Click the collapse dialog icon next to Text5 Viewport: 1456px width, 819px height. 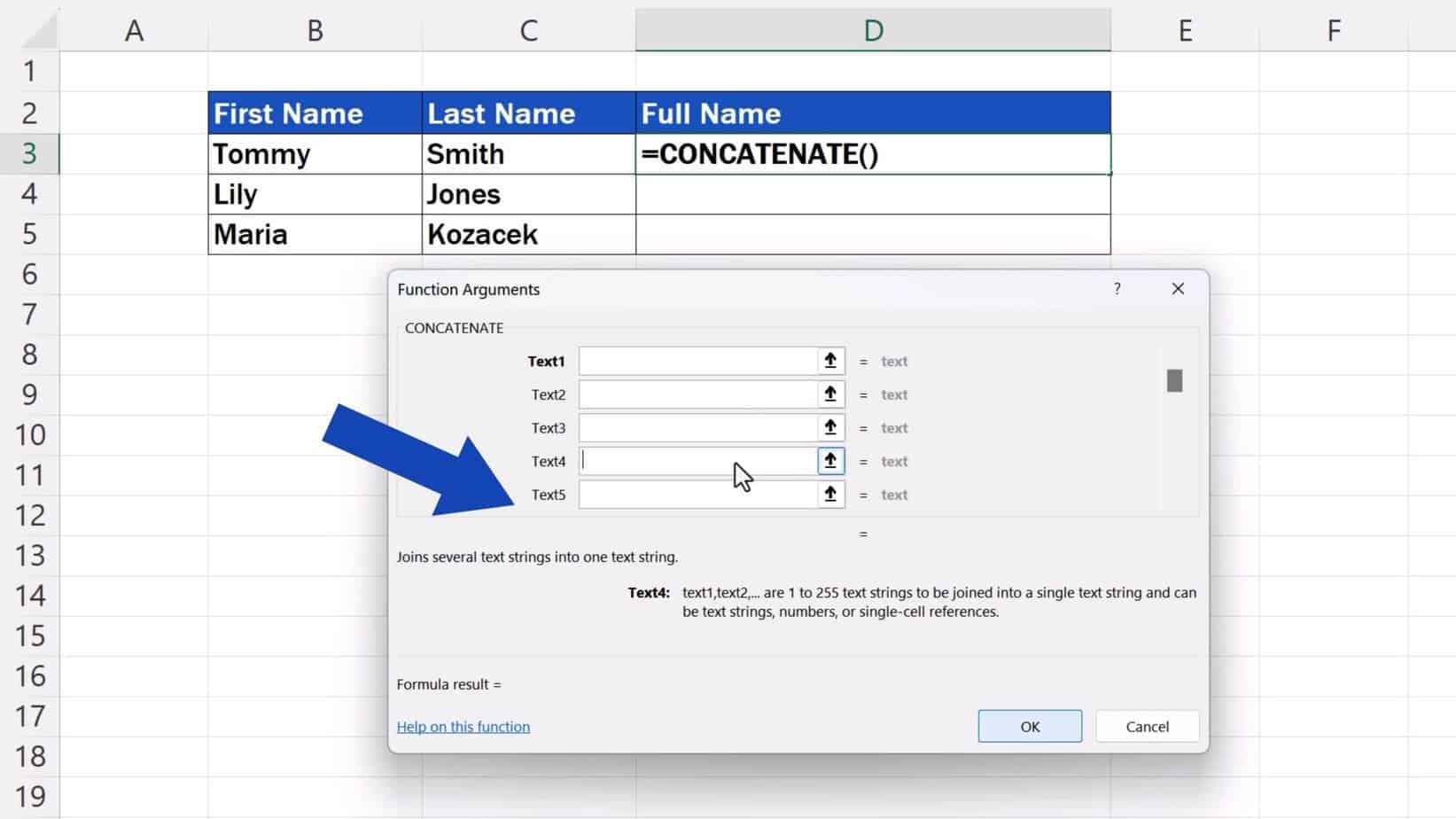829,495
